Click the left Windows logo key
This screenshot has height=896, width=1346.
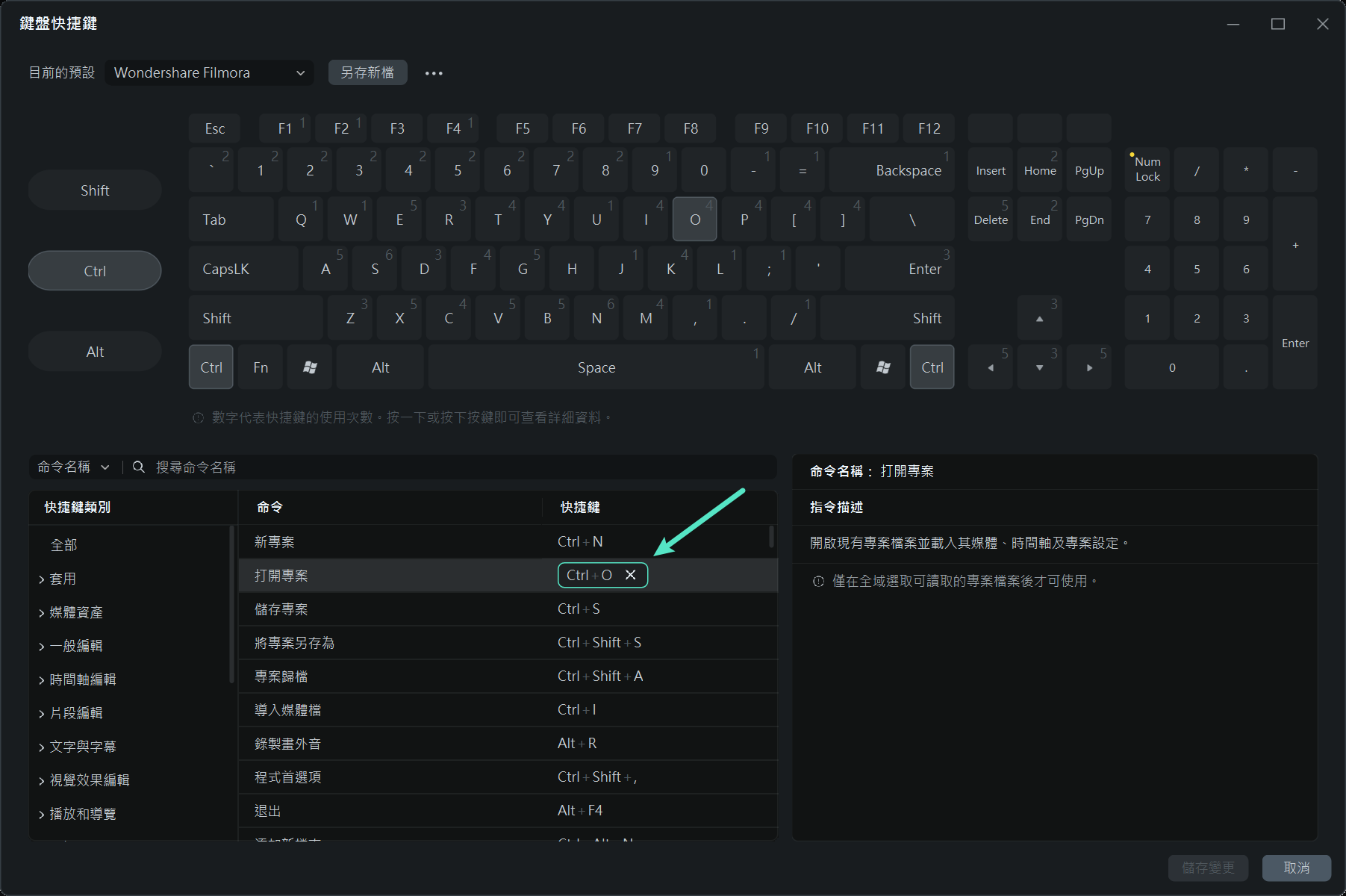(310, 367)
